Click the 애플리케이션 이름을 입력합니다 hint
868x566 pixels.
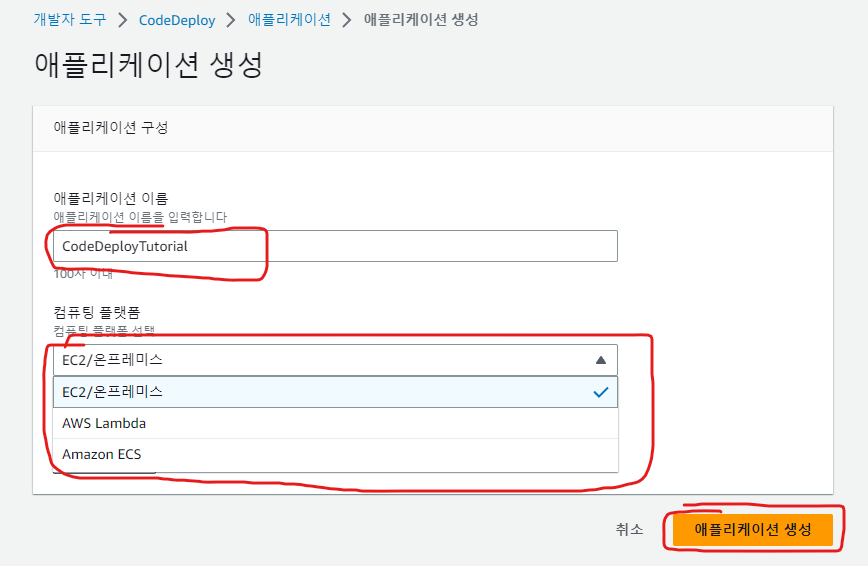(140, 217)
